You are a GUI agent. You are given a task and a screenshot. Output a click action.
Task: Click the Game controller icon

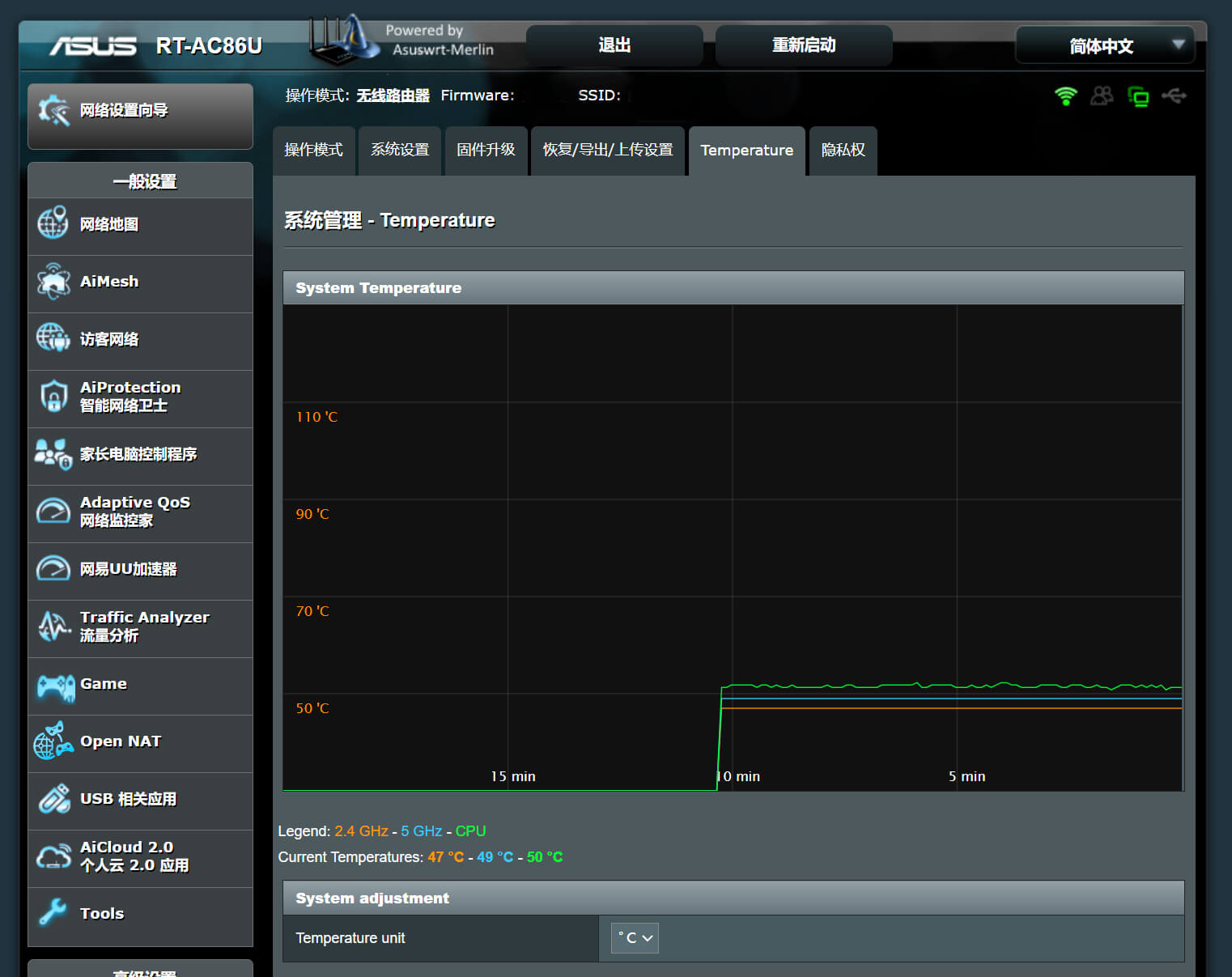(x=55, y=686)
